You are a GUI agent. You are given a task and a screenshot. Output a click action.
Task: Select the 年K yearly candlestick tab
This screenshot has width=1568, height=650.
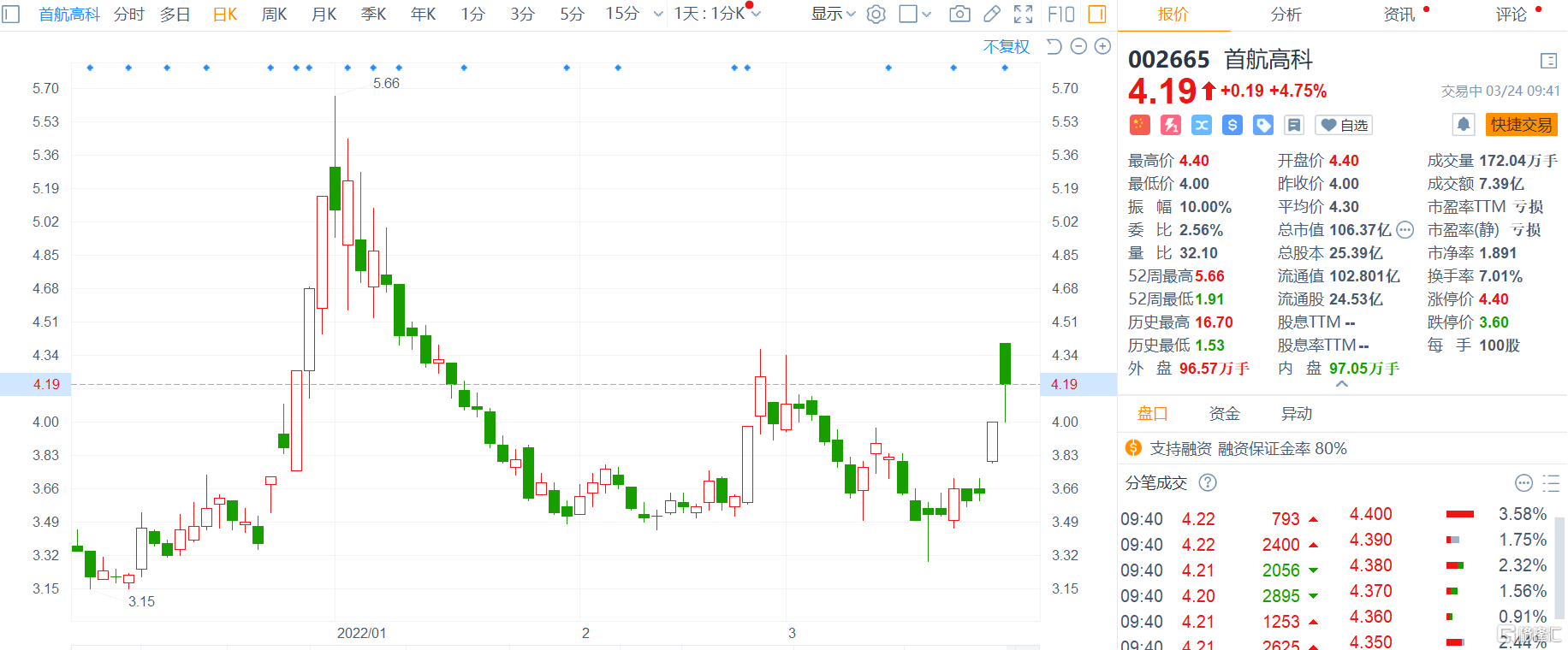[423, 14]
